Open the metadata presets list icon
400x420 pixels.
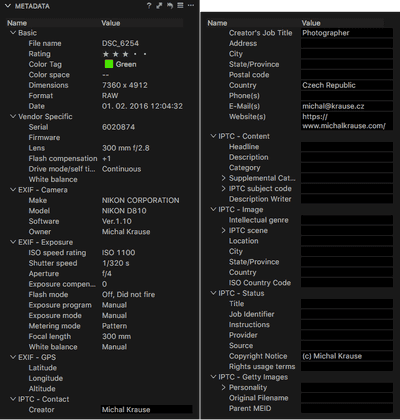[180, 6]
